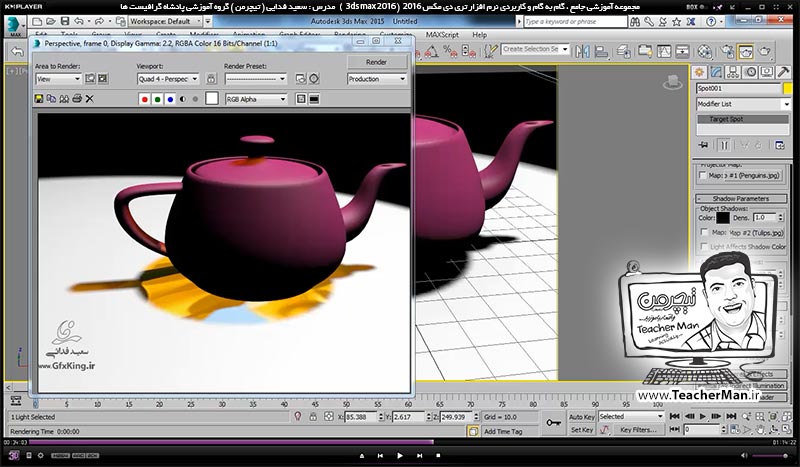
Task: Open key filter Selected dropdown near Auto Key
Action: coord(631,416)
